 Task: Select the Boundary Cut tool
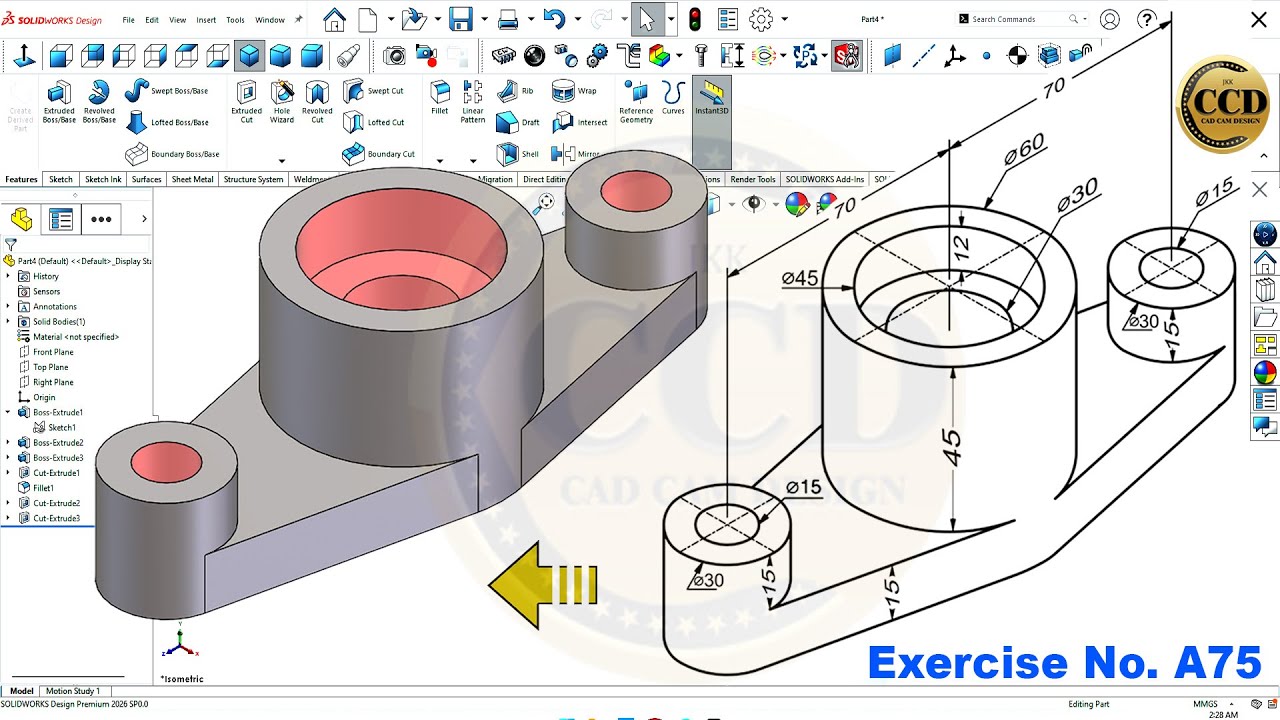tap(378, 154)
